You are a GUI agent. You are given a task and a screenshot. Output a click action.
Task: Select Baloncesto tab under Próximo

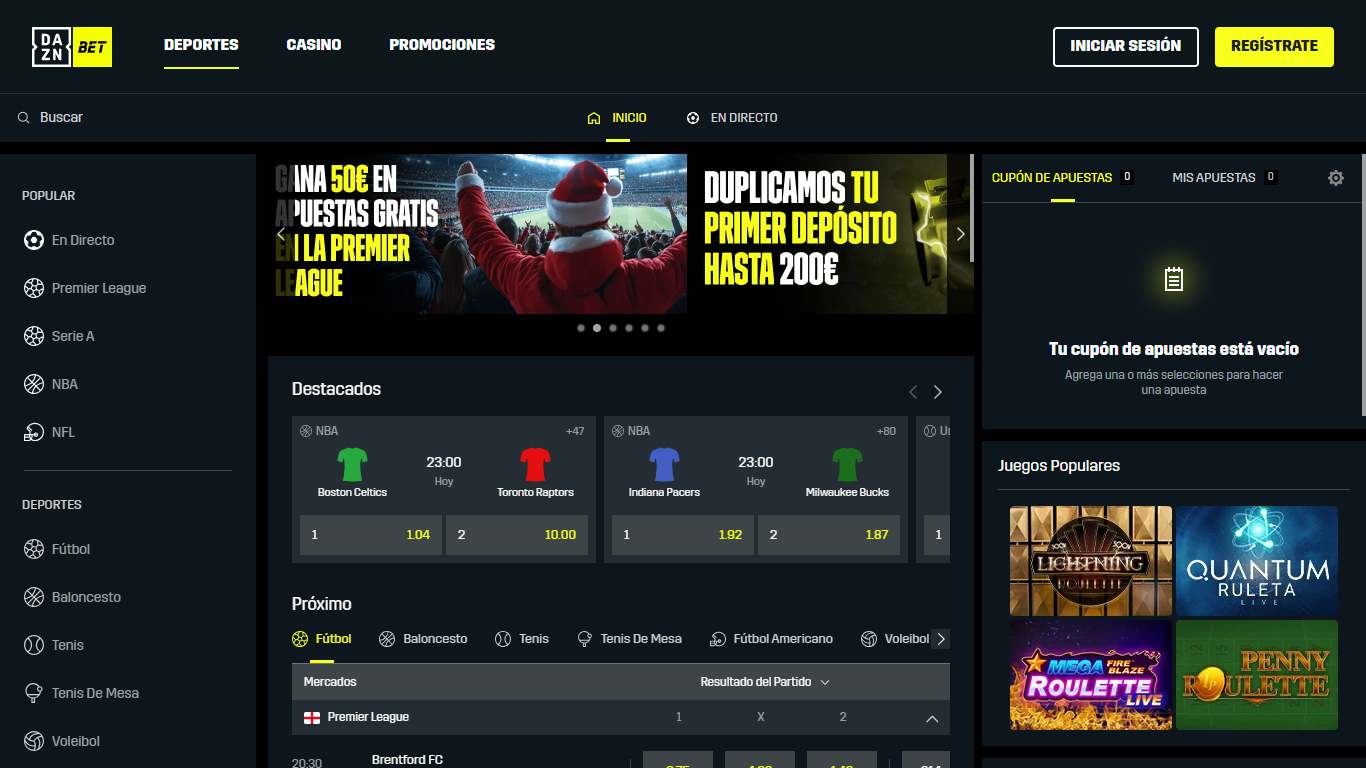(423, 638)
